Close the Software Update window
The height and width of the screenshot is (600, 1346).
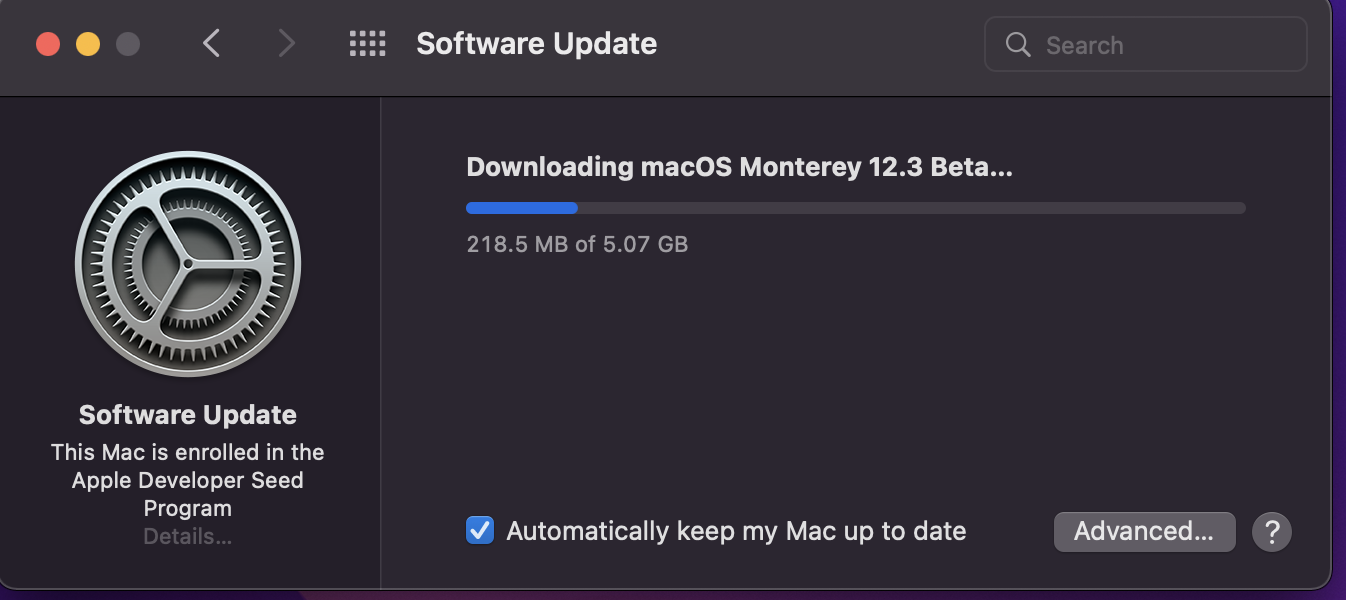tap(48, 44)
